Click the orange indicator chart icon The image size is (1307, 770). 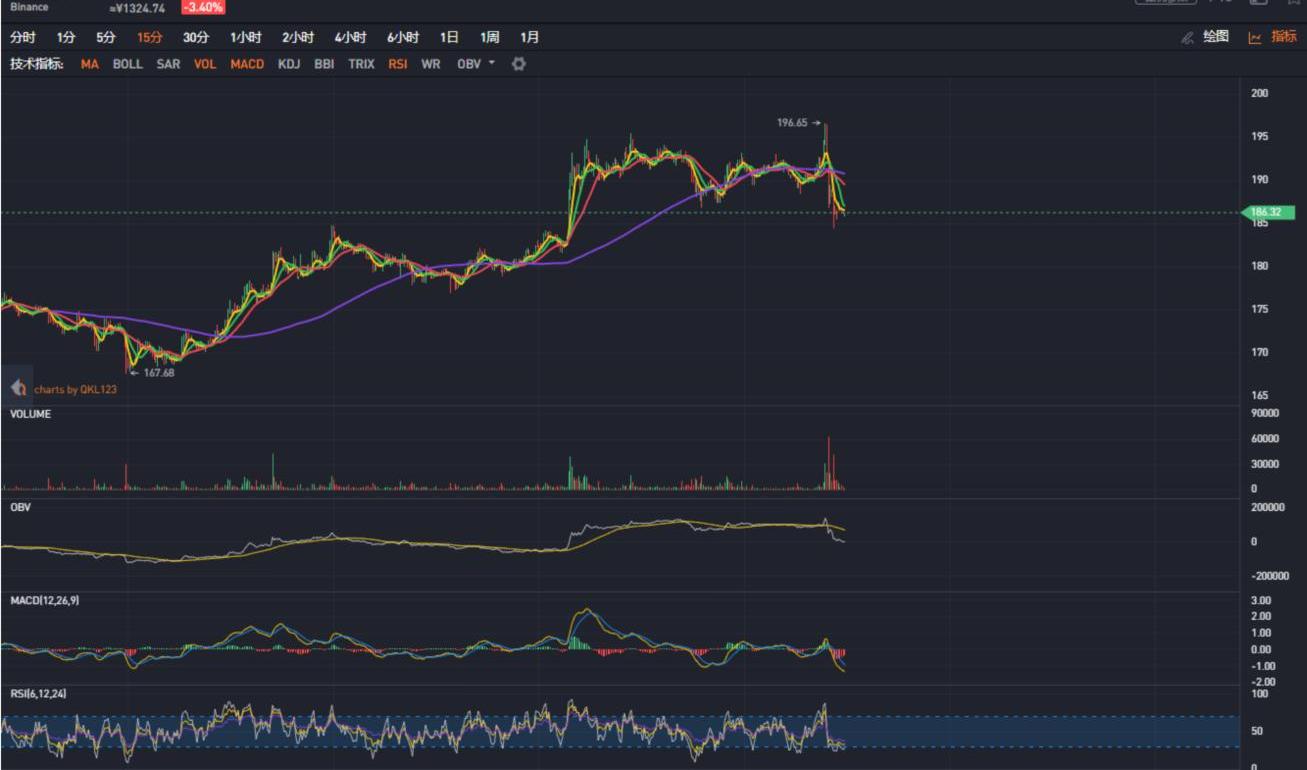1254,38
